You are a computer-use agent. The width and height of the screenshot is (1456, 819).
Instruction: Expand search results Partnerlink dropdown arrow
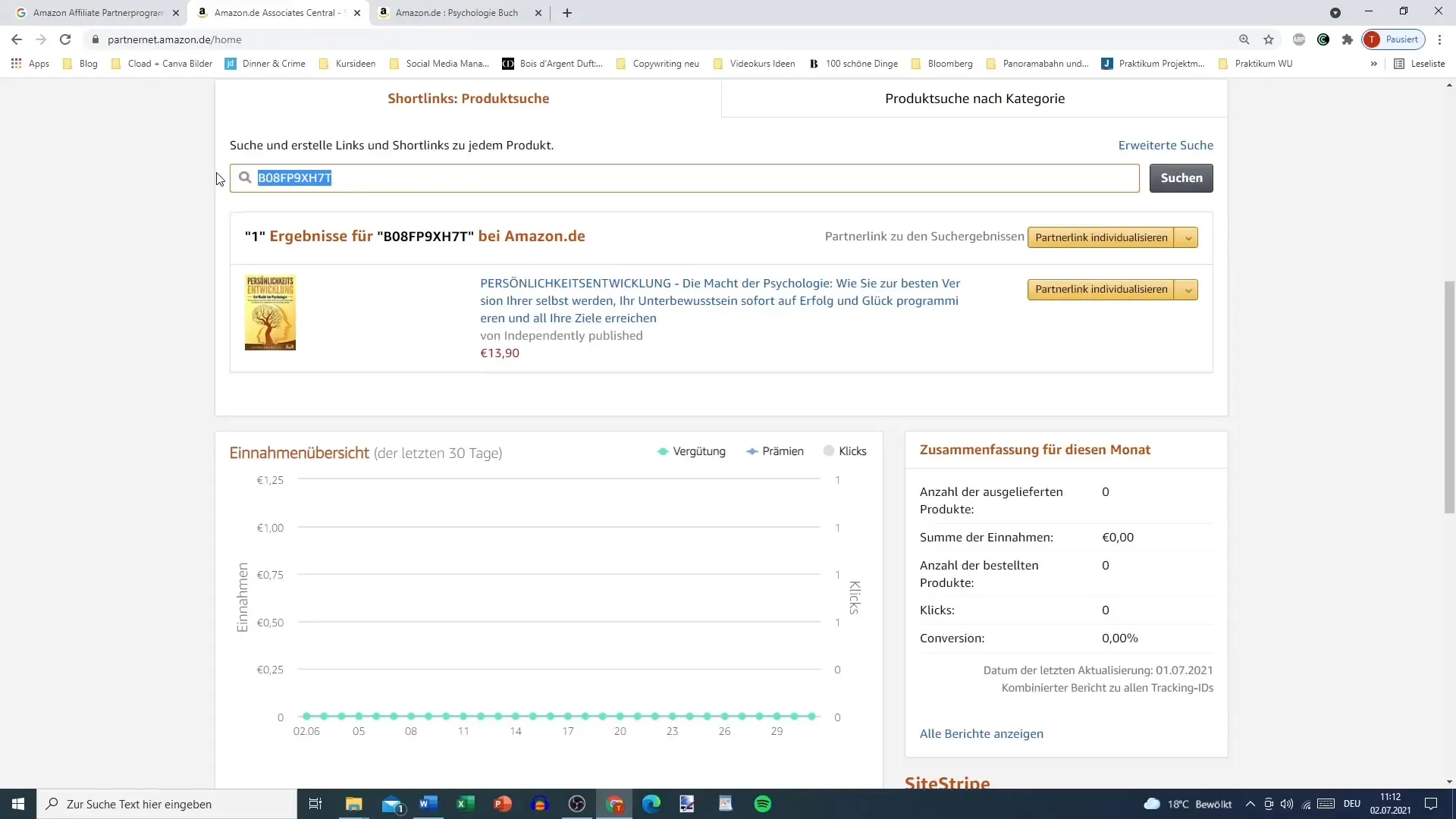[x=1188, y=237]
